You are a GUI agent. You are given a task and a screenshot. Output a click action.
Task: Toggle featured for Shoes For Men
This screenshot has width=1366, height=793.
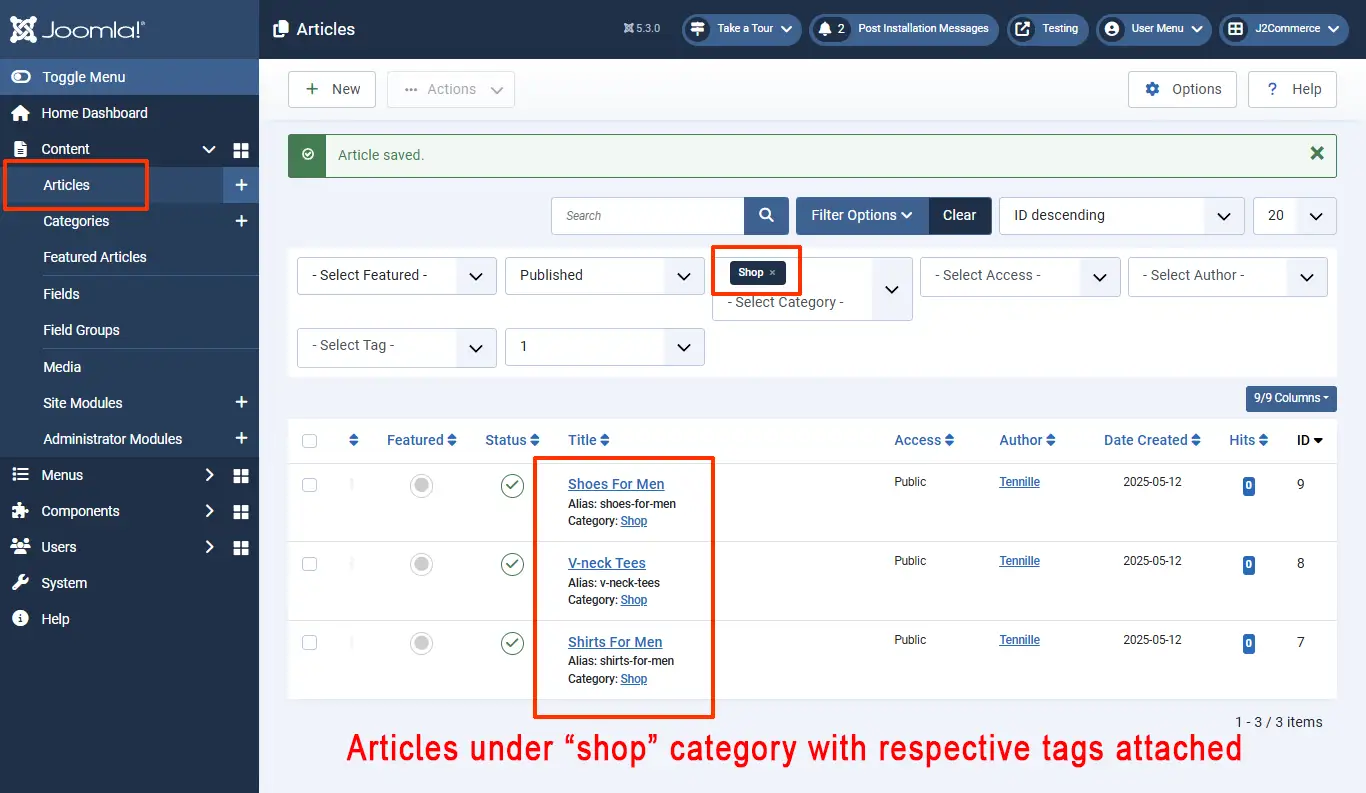tap(422, 485)
